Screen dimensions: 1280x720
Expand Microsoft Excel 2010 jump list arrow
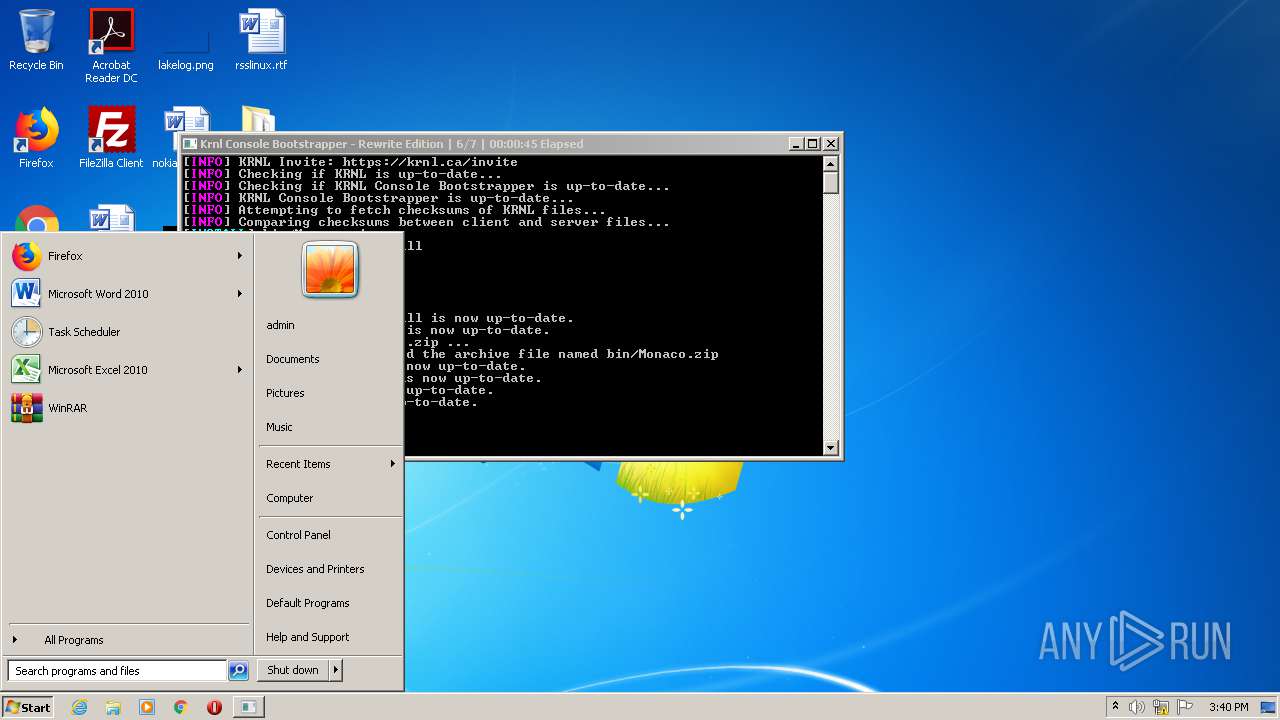click(240, 370)
